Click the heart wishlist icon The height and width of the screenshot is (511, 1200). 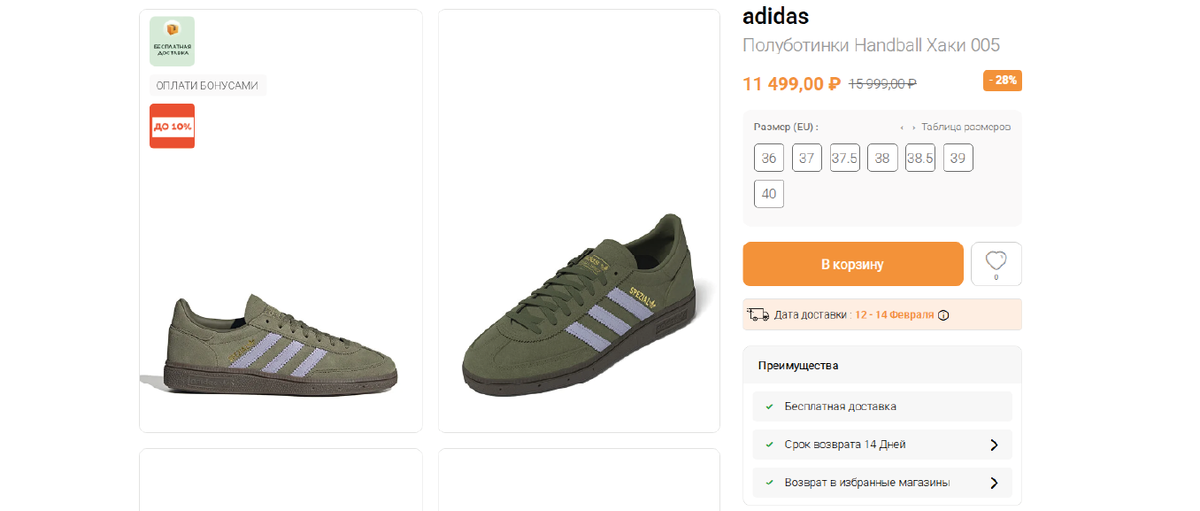pyautogui.click(x=995, y=262)
